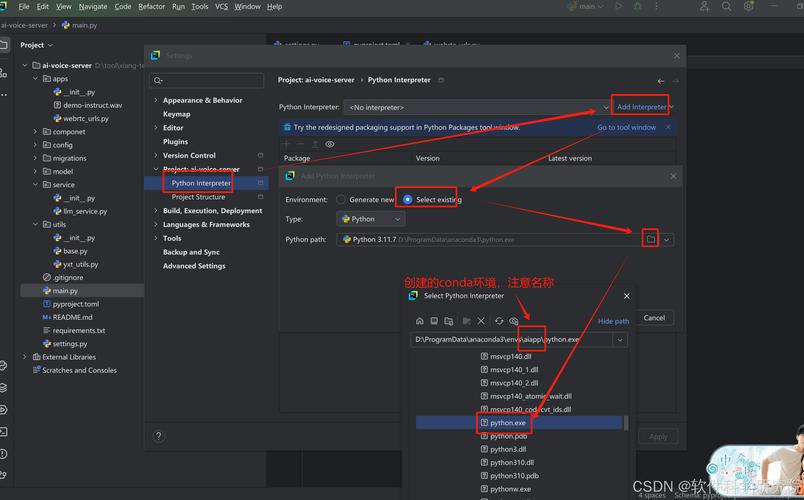Select the Select existing radio button
Image resolution: width=804 pixels, height=500 pixels.
[408, 199]
